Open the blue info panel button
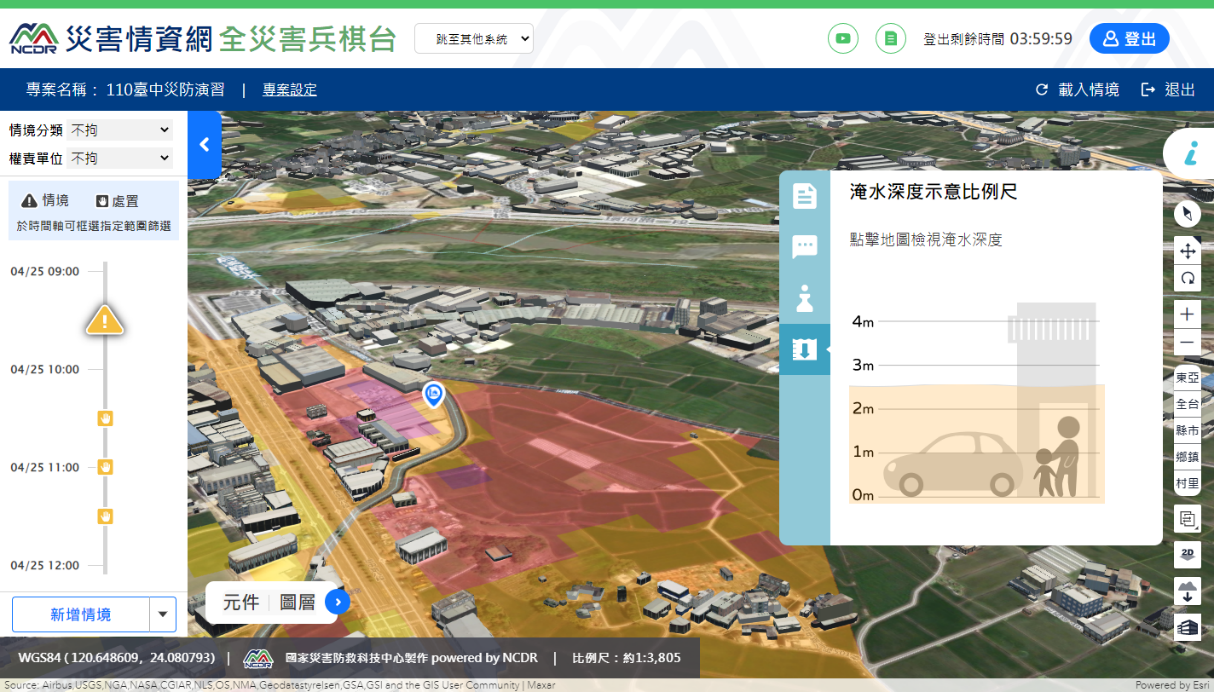Viewport: 1214px width, 692px height. [1190, 153]
